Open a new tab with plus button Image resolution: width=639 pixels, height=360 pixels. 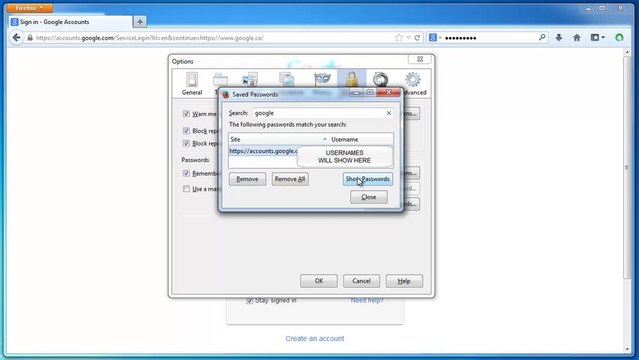(140, 22)
